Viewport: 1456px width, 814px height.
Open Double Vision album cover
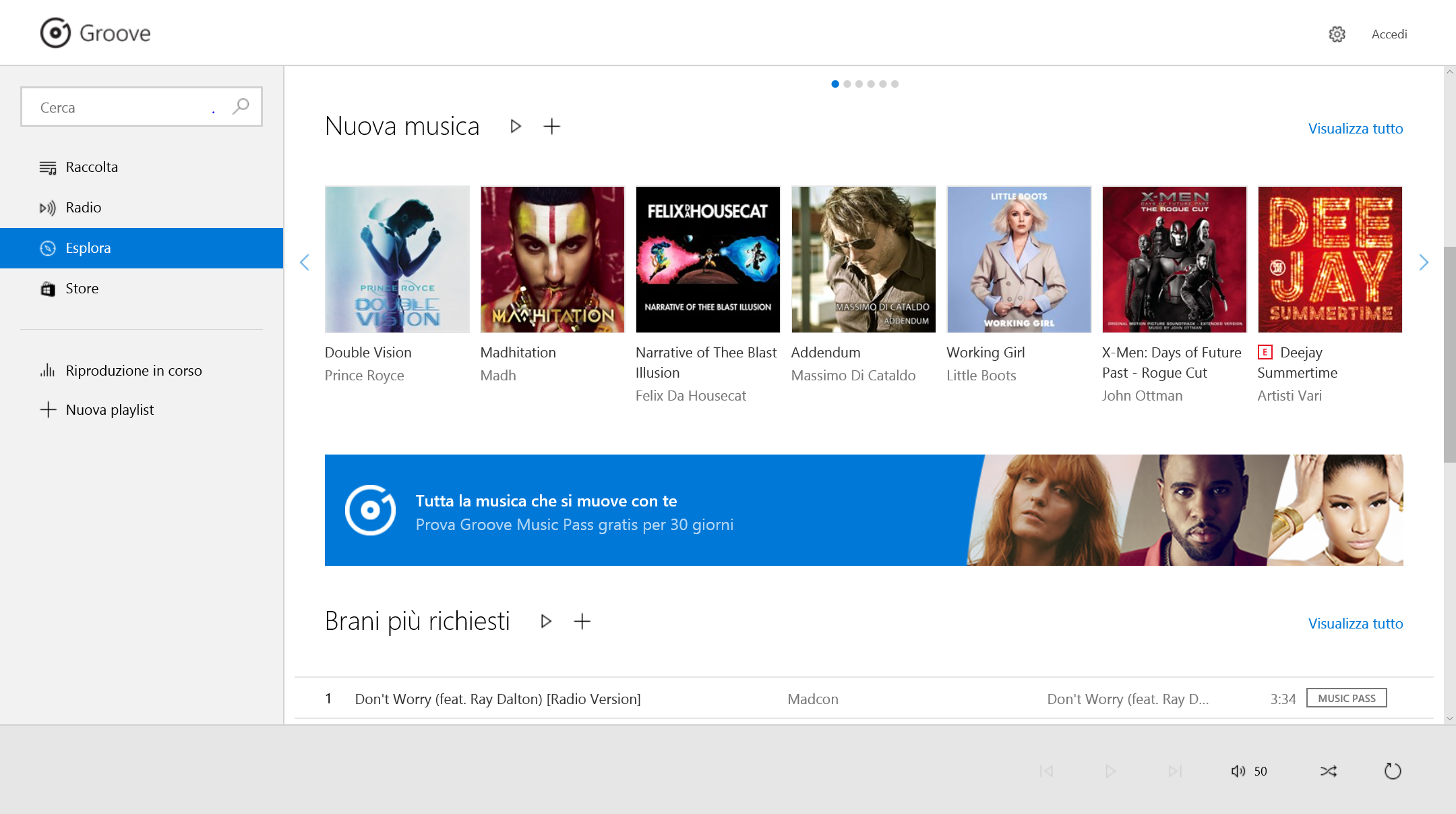(x=397, y=260)
